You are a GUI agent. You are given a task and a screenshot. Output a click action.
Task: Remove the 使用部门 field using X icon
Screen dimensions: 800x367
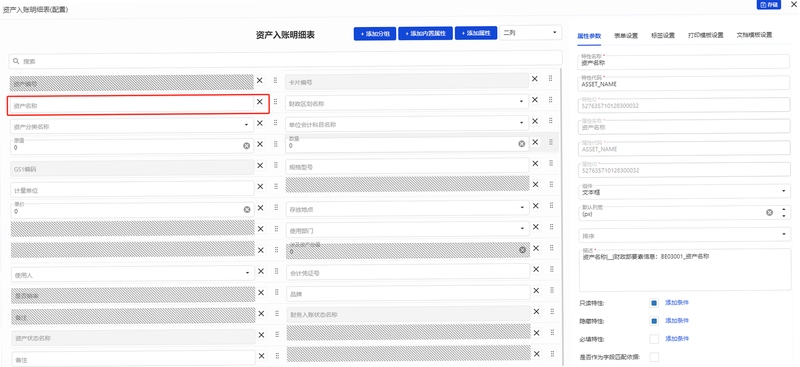click(x=536, y=227)
